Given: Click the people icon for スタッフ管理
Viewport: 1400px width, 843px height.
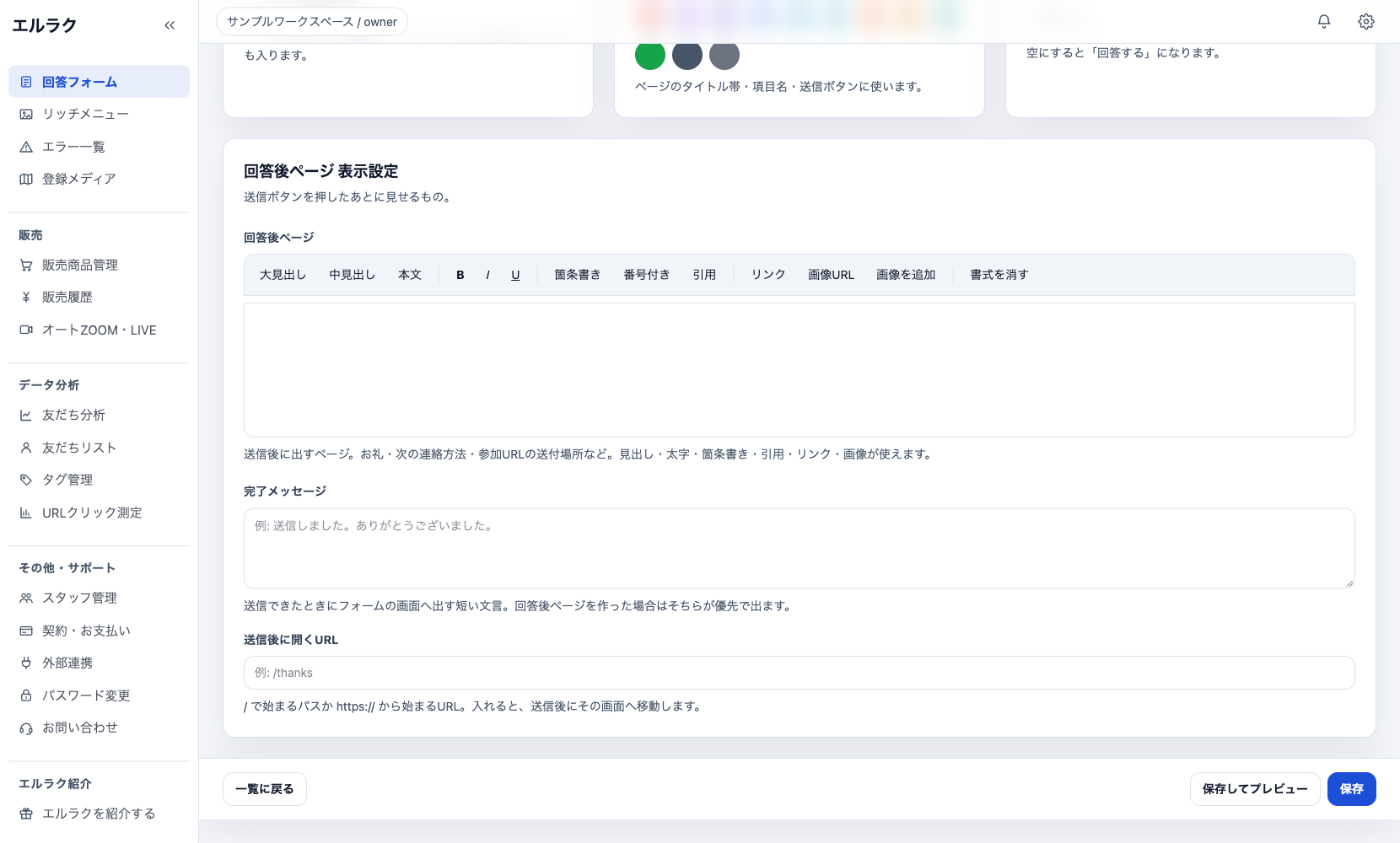Looking at the screenshot, I should [26, 598].
